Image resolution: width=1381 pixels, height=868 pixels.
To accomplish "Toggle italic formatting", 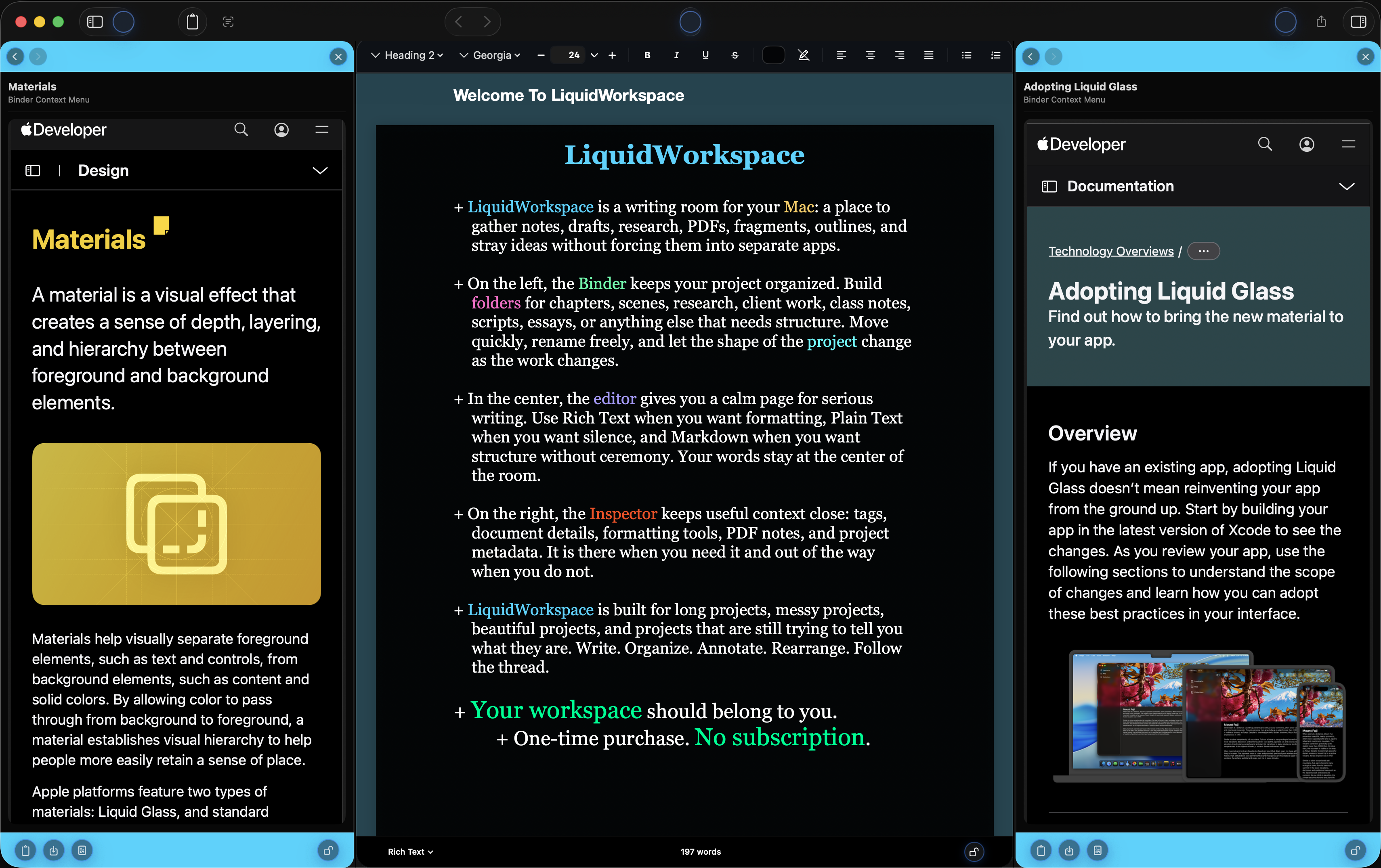I will point(676,55).
